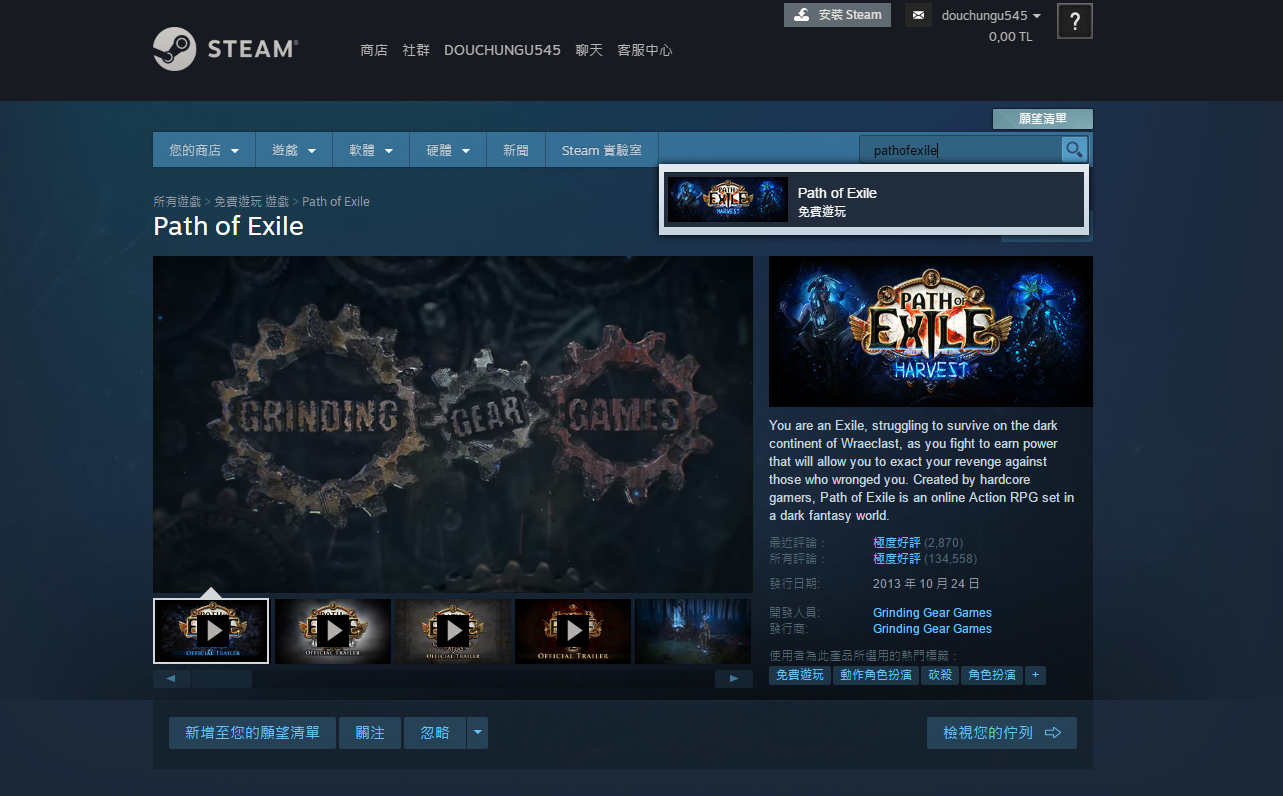Click the Path of Exile Harvest banner image

point(931,331)
